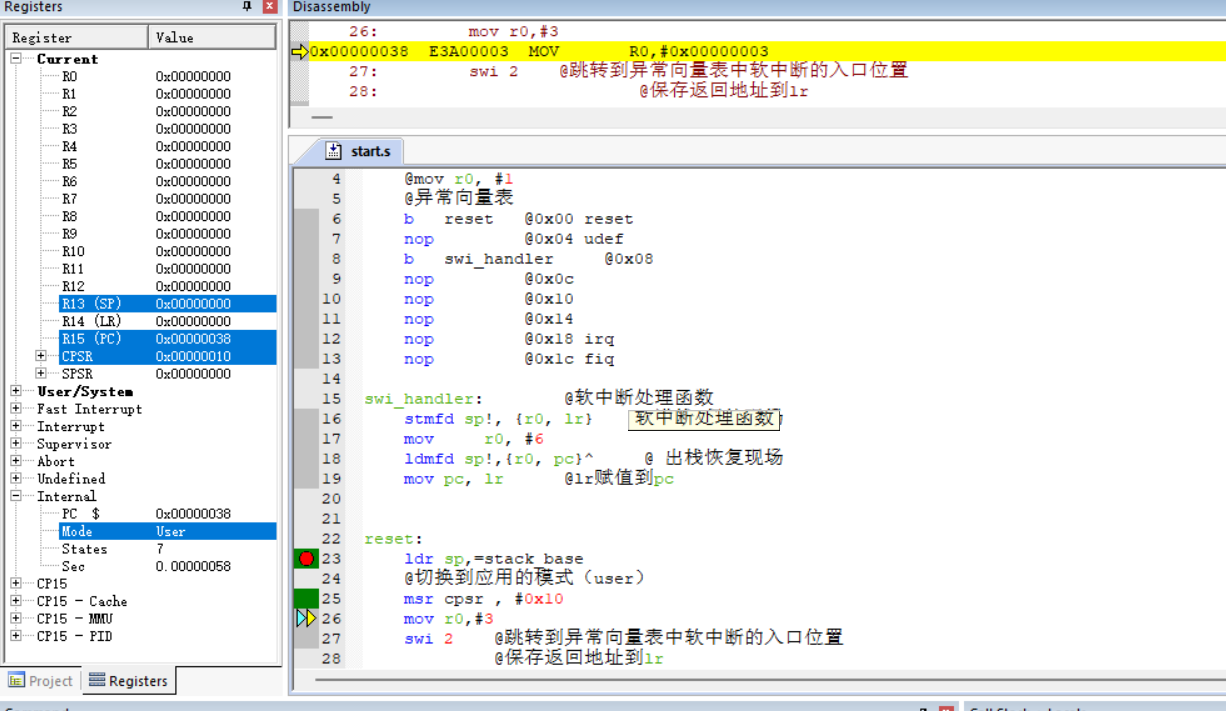Click the file icon on start.s tab

pos(335,151)
